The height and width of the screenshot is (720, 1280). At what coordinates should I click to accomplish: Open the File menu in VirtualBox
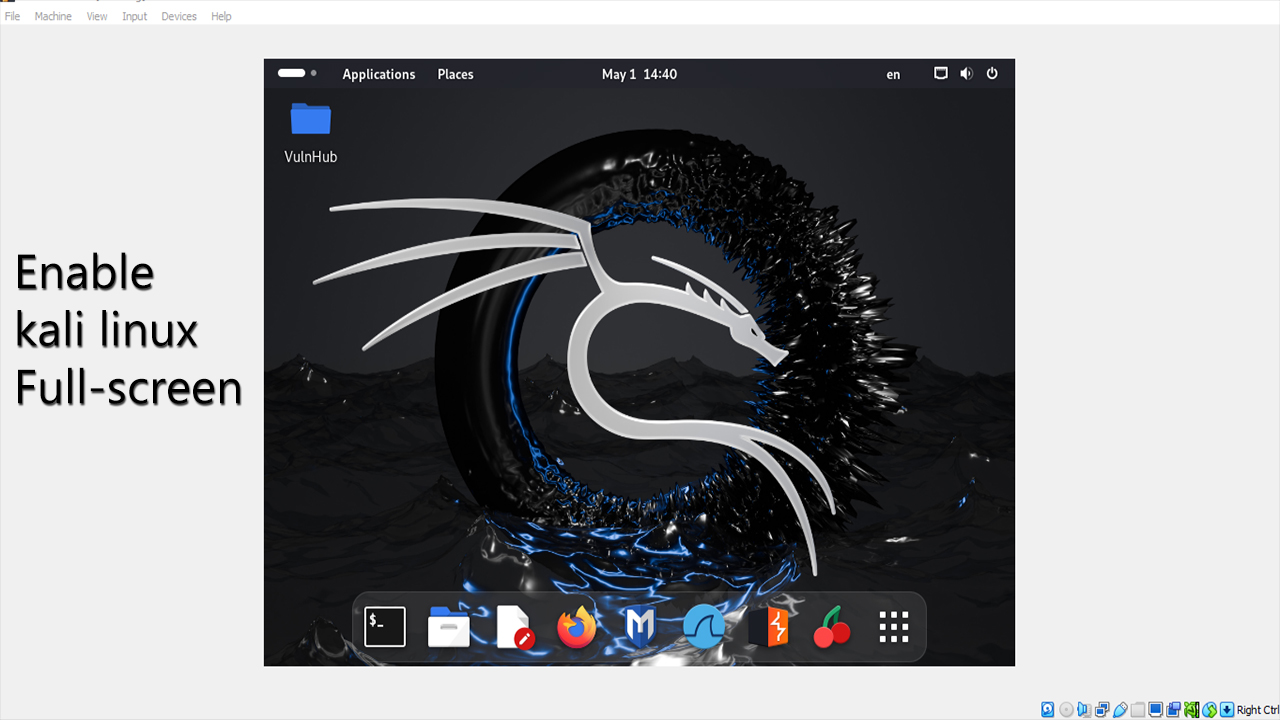tap(12, 16)
